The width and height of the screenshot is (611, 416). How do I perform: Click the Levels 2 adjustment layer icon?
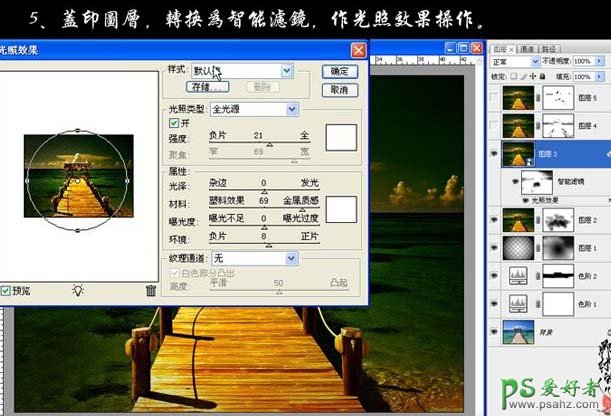coord(519,274)
